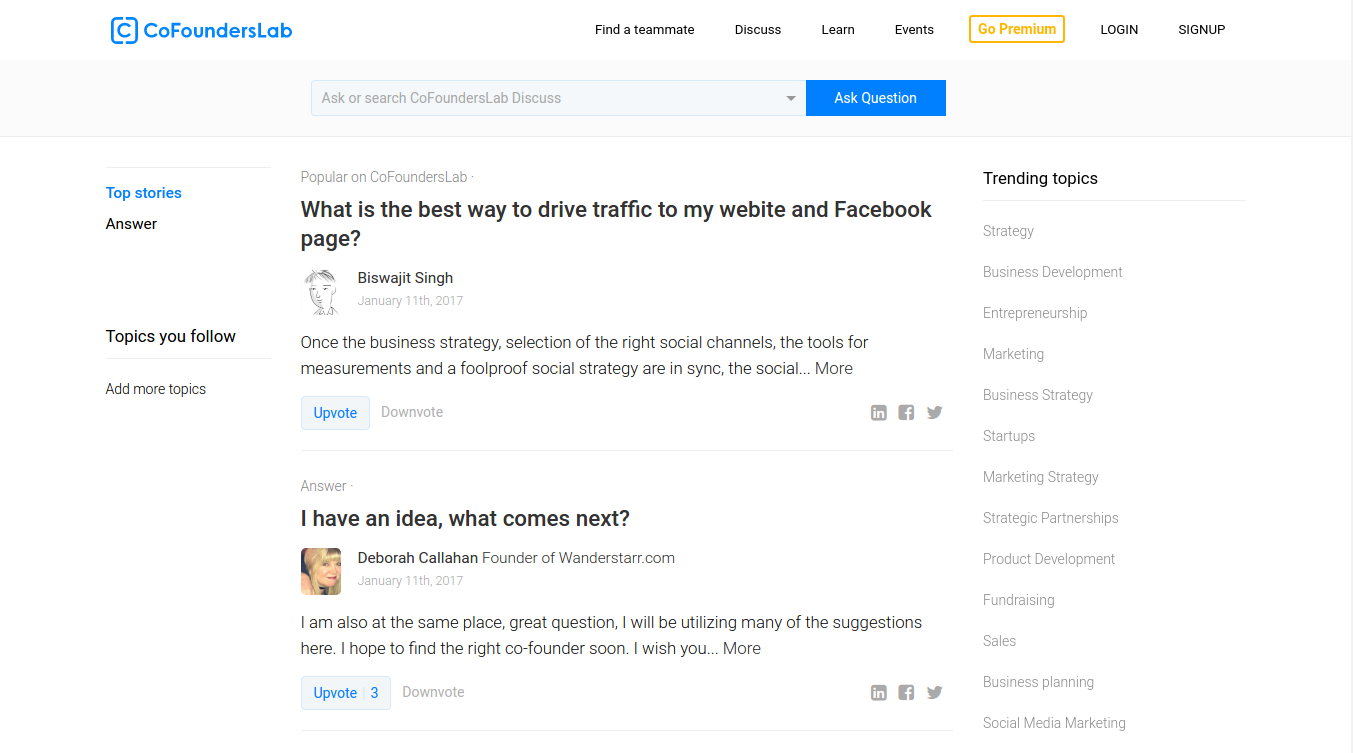
Task: Open the search box dropdown arrow
Action: 790,98
